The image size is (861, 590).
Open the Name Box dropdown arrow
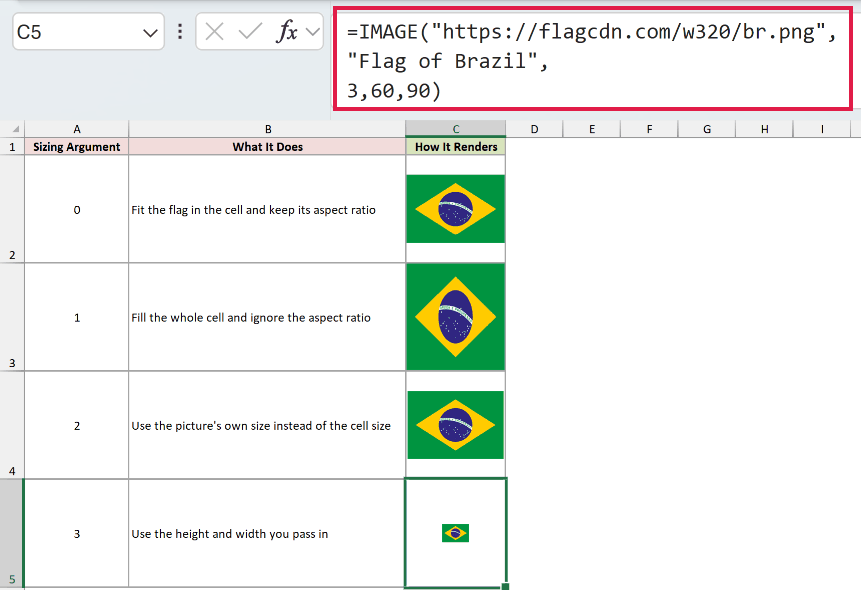150,33
